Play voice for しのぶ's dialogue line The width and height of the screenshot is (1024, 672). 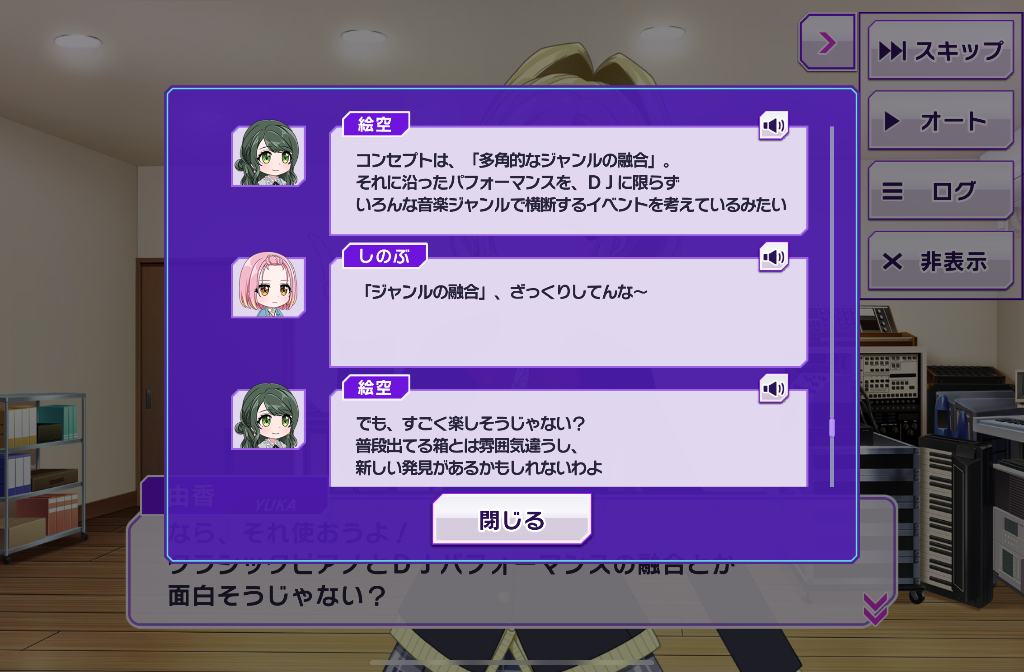(x=774, y=257)
